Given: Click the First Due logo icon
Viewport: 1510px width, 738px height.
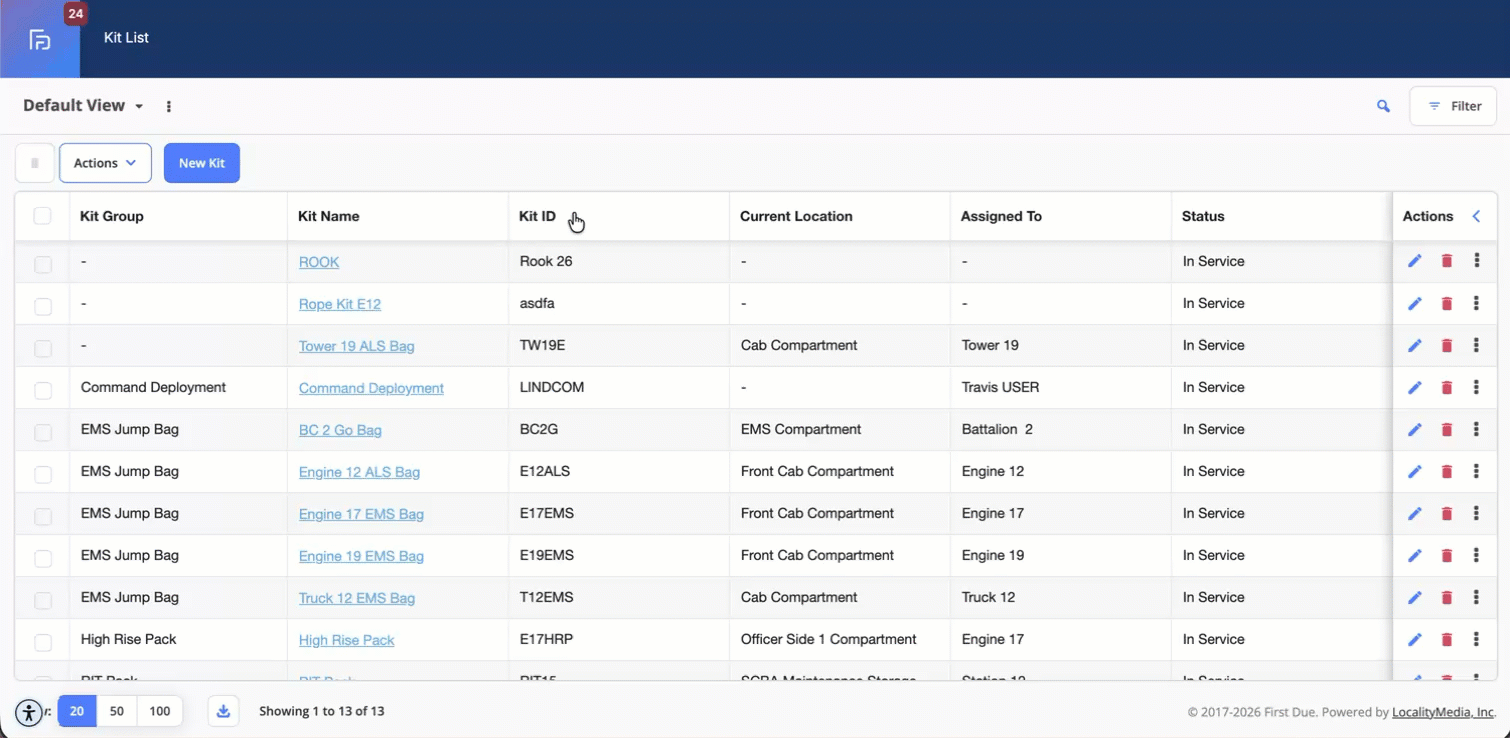Looking at the screenshot, I should click(x=40, y=40).
